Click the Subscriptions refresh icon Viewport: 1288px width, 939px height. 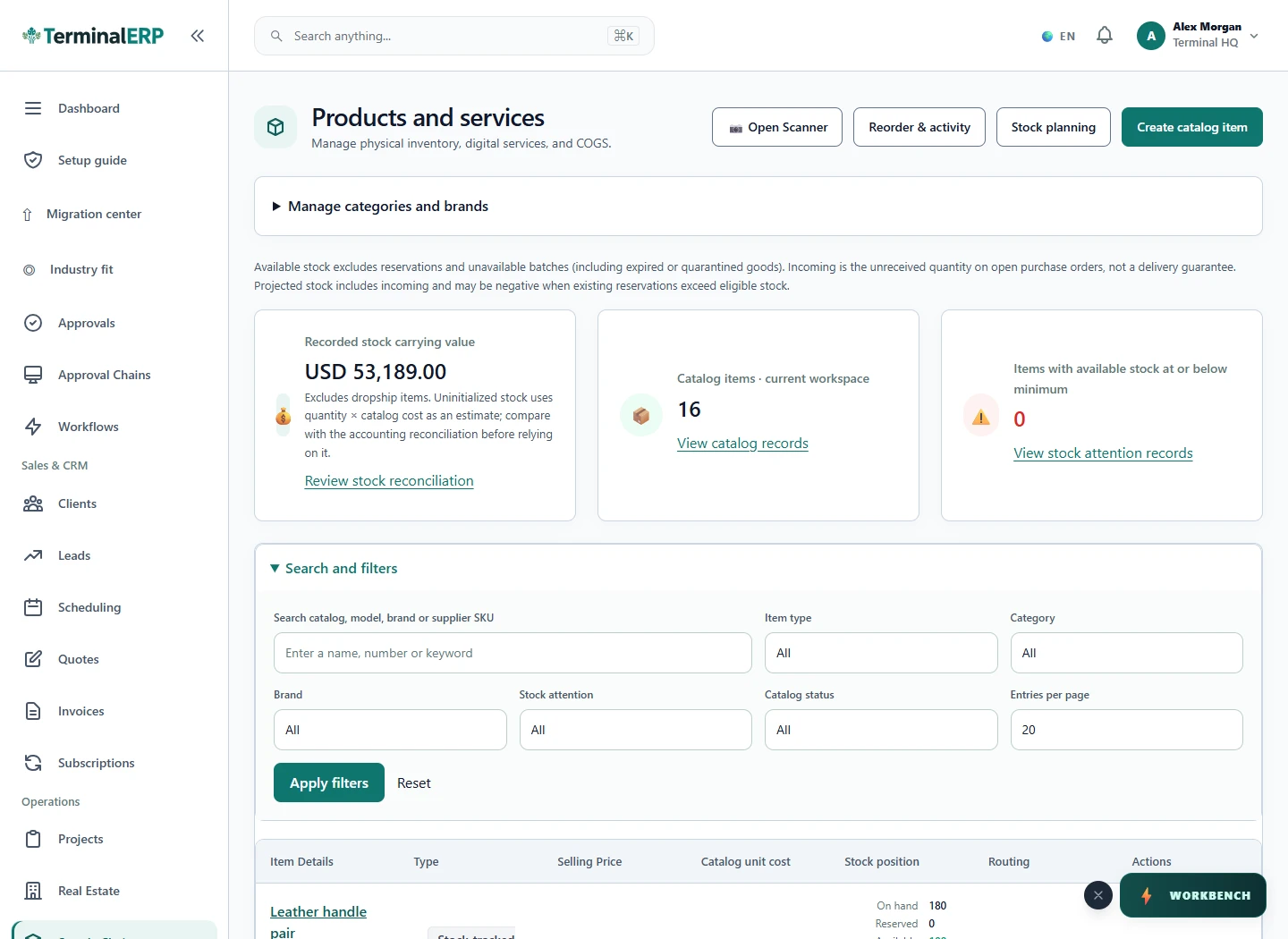(x=33, y=763)
